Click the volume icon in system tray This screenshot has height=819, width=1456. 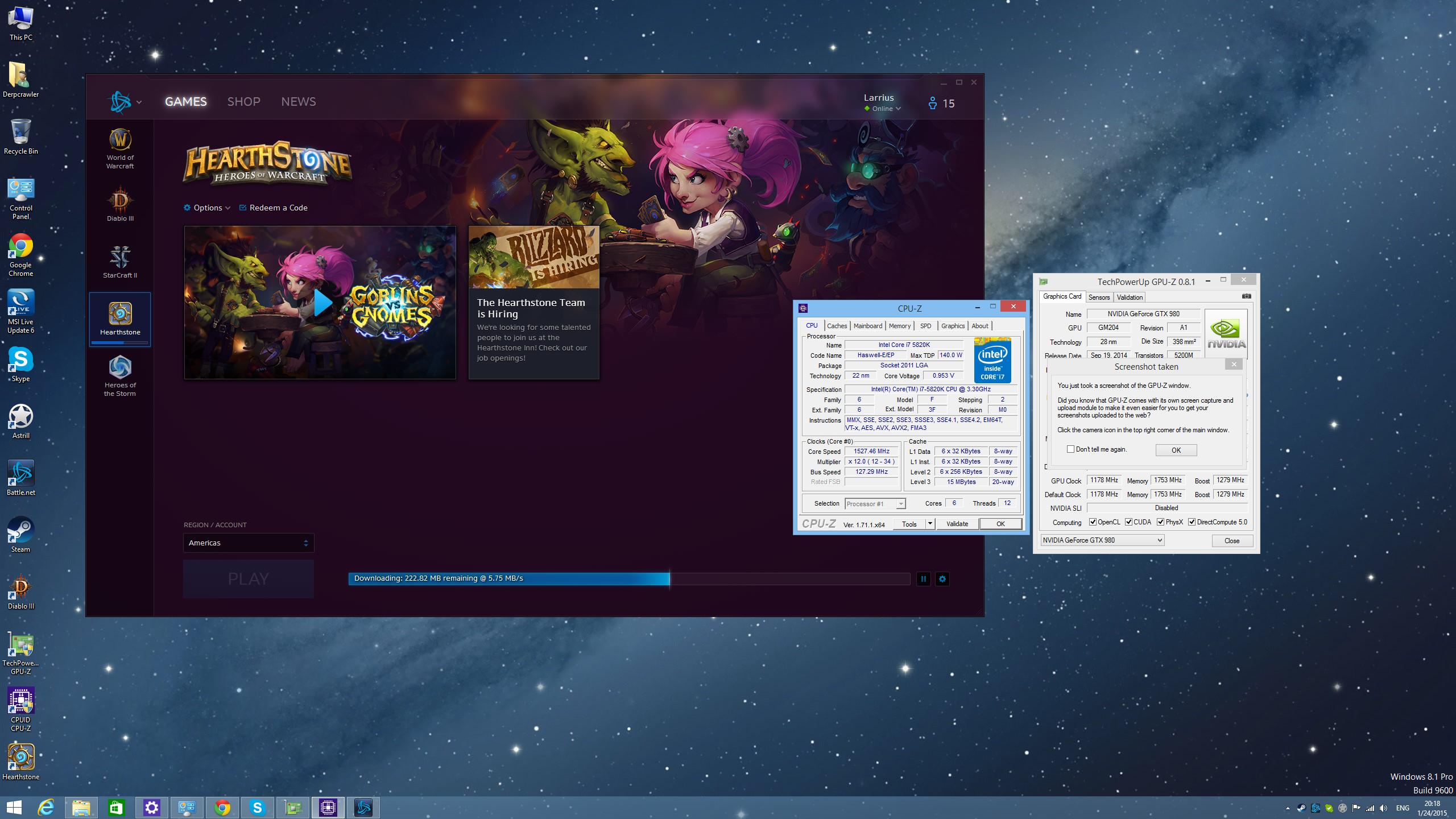click(1384, 808)
